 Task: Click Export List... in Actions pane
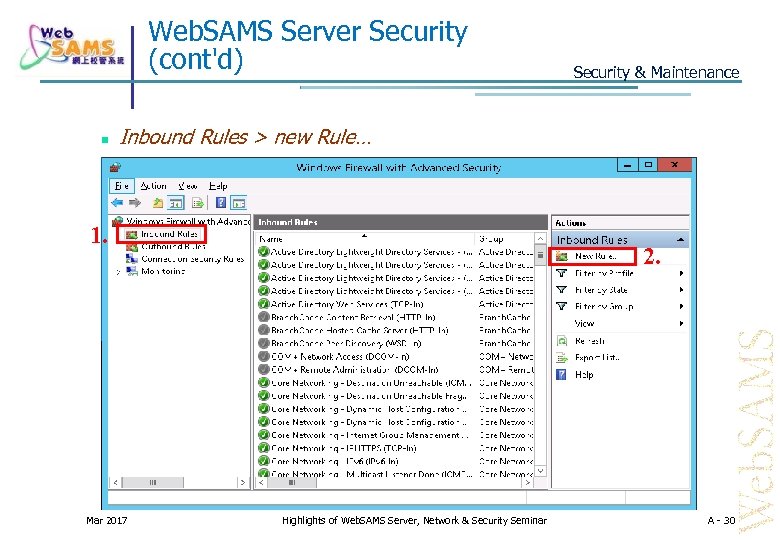click(x=597, y=357)
